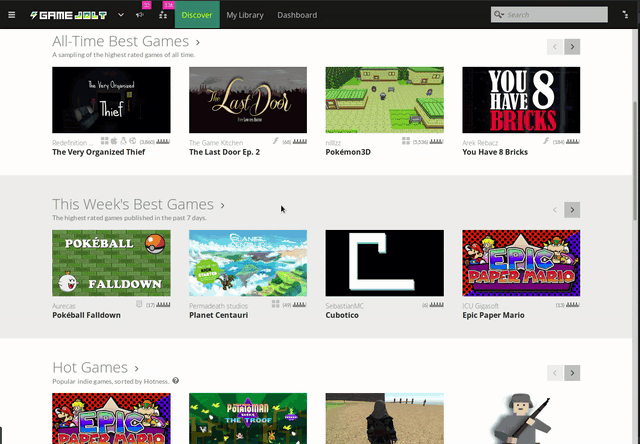Viewport: 640px width, 444px height.
Task: Click rating bars for Planet Centauri
Action: 300,305
